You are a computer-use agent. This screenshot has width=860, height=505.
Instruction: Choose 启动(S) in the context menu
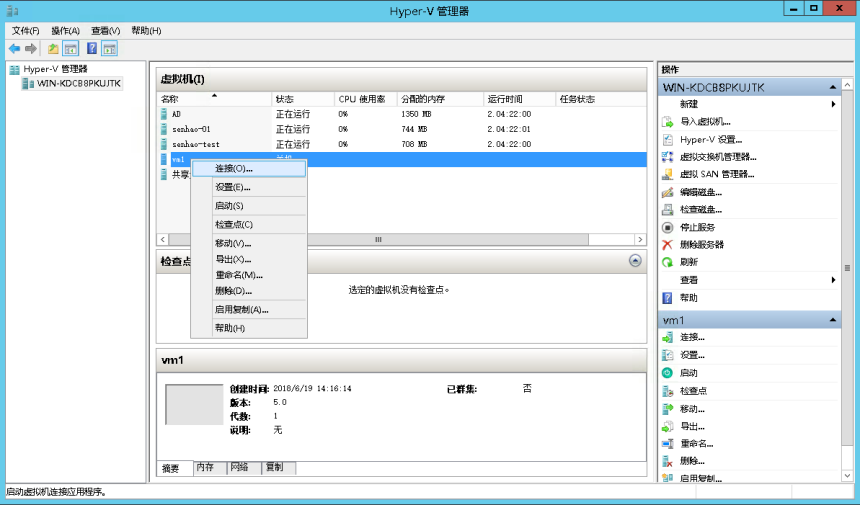point(248,206)
